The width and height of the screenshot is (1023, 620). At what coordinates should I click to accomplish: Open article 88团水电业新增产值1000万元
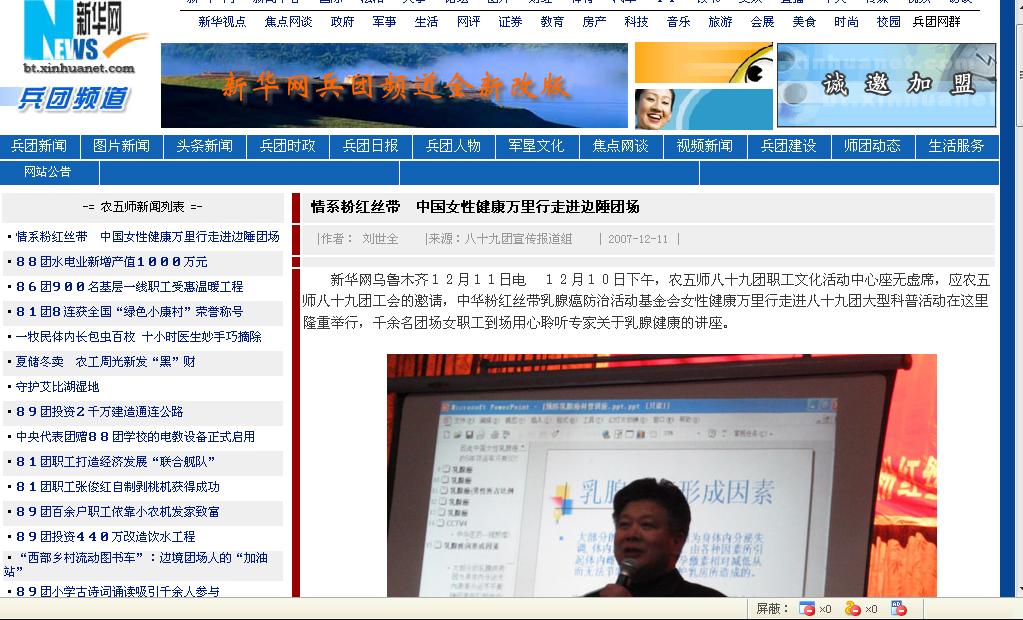pos(112,262)
